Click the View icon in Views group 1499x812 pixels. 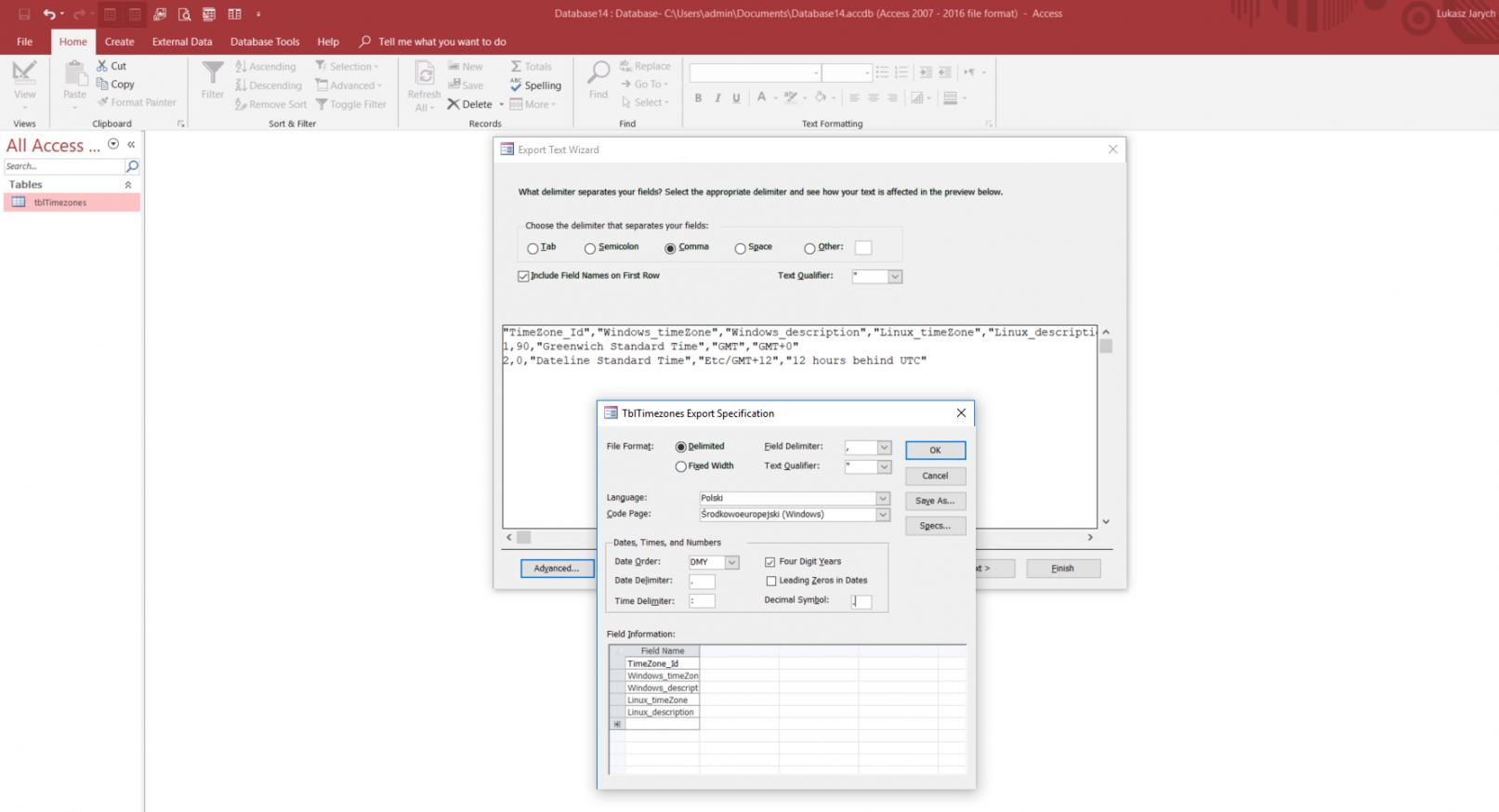coord(25,73)
